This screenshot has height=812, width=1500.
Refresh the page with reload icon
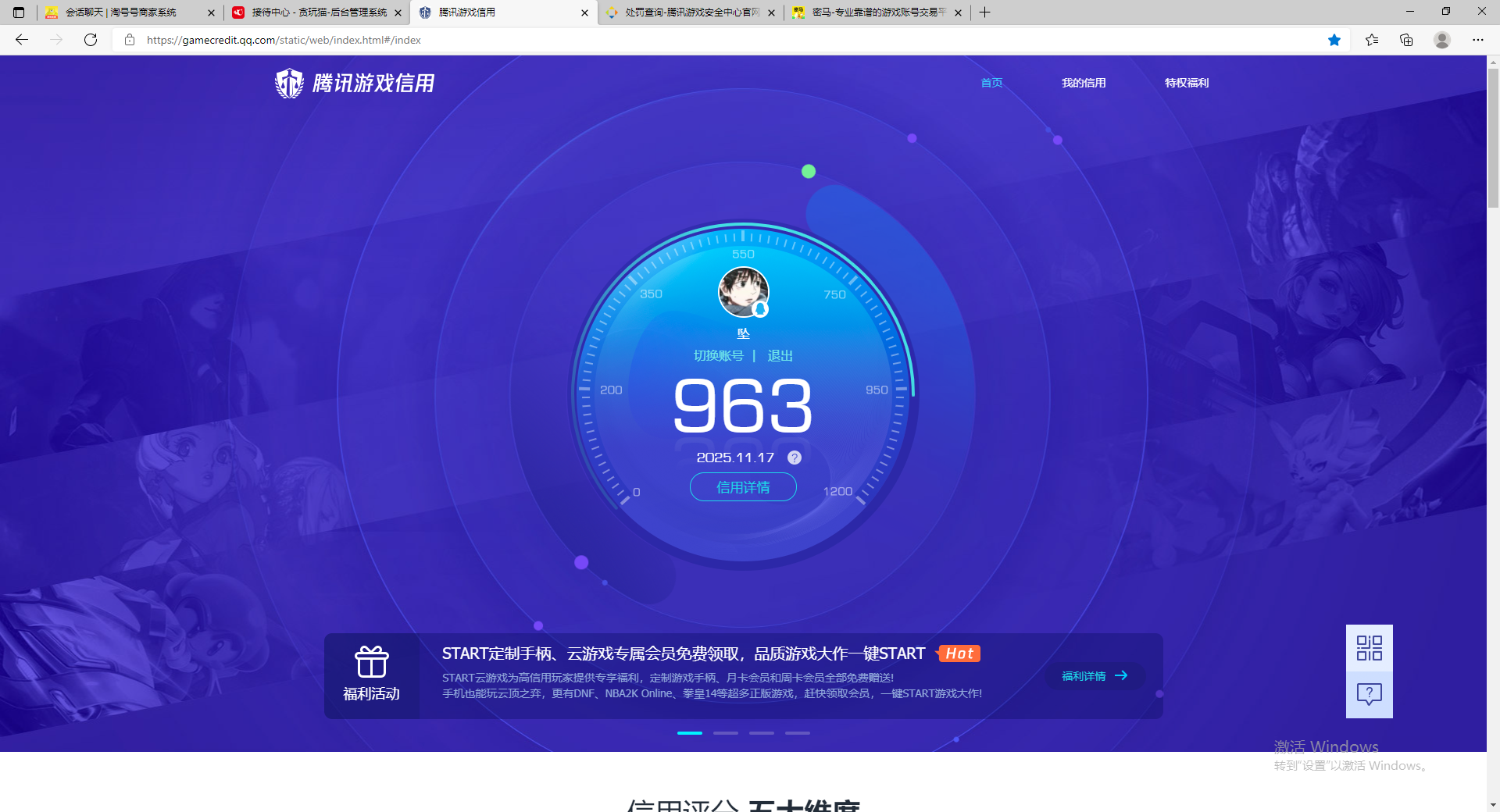[x=91, y=40]
